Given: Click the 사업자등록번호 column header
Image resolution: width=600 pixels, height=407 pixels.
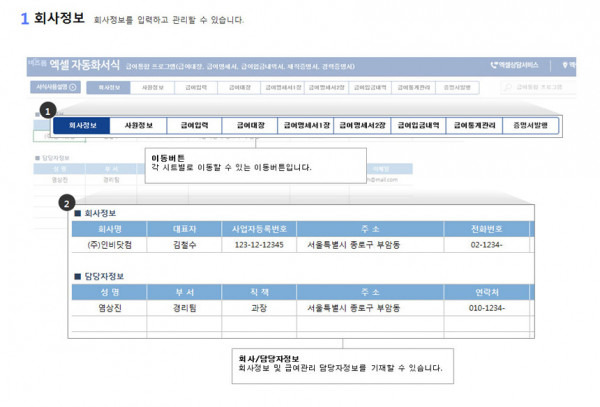Looking at the screenshot, I should click(259, 229).
